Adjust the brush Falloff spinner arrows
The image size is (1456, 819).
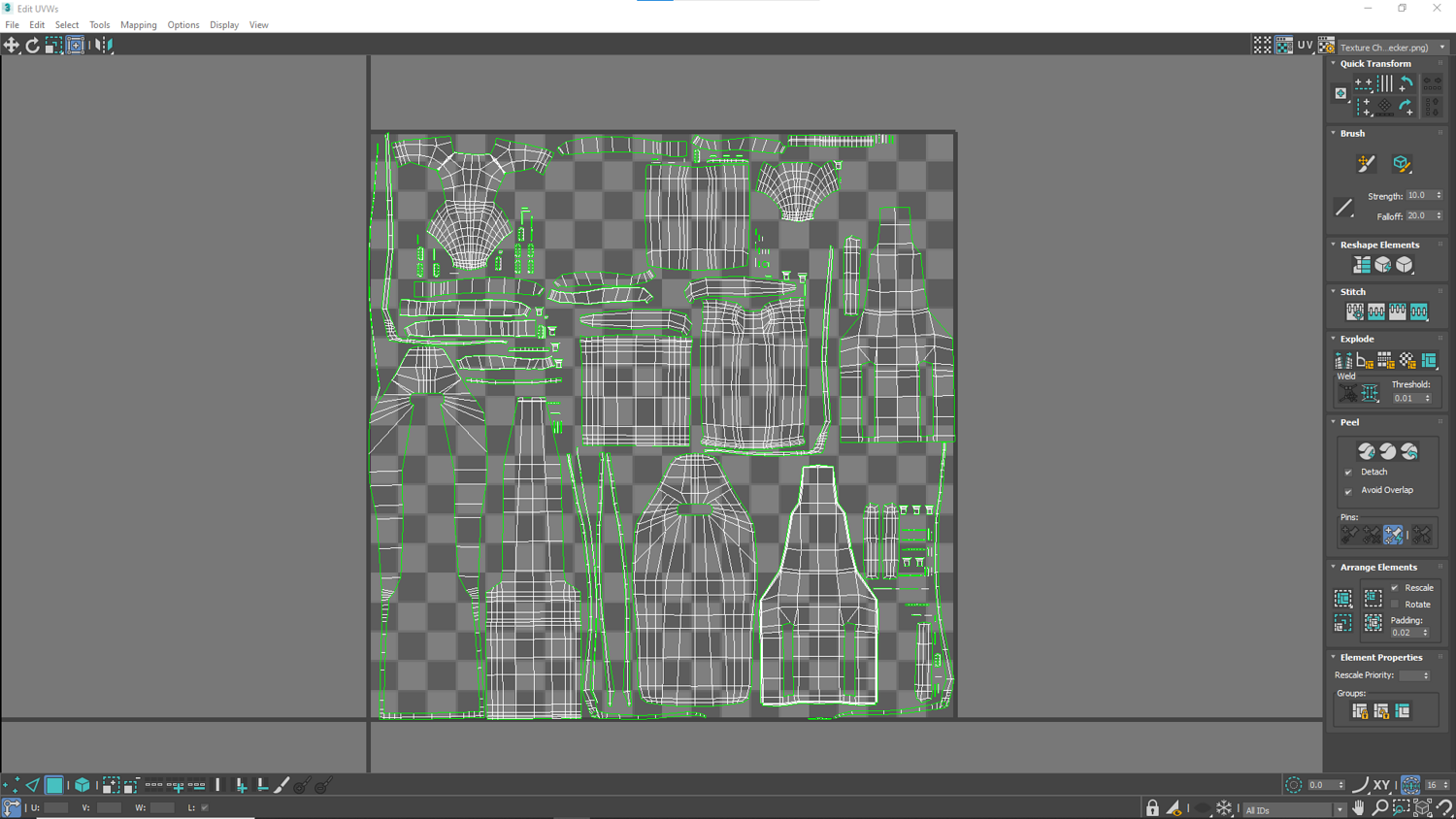point(1439,216)
